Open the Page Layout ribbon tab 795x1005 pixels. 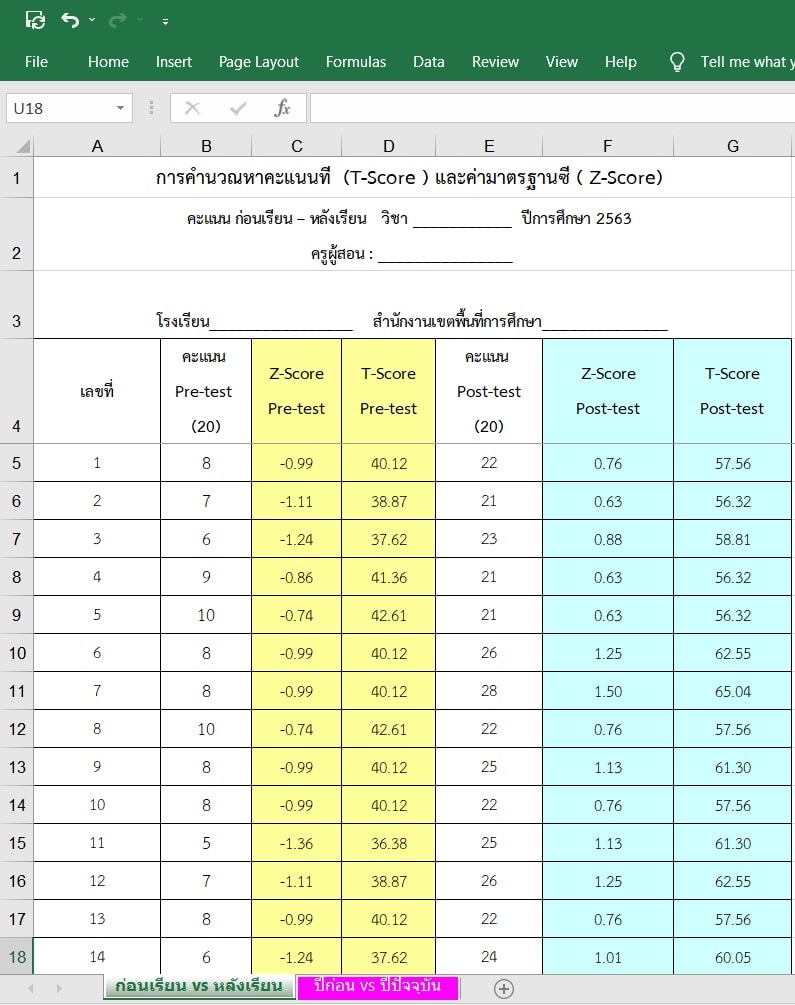[258, 62]
